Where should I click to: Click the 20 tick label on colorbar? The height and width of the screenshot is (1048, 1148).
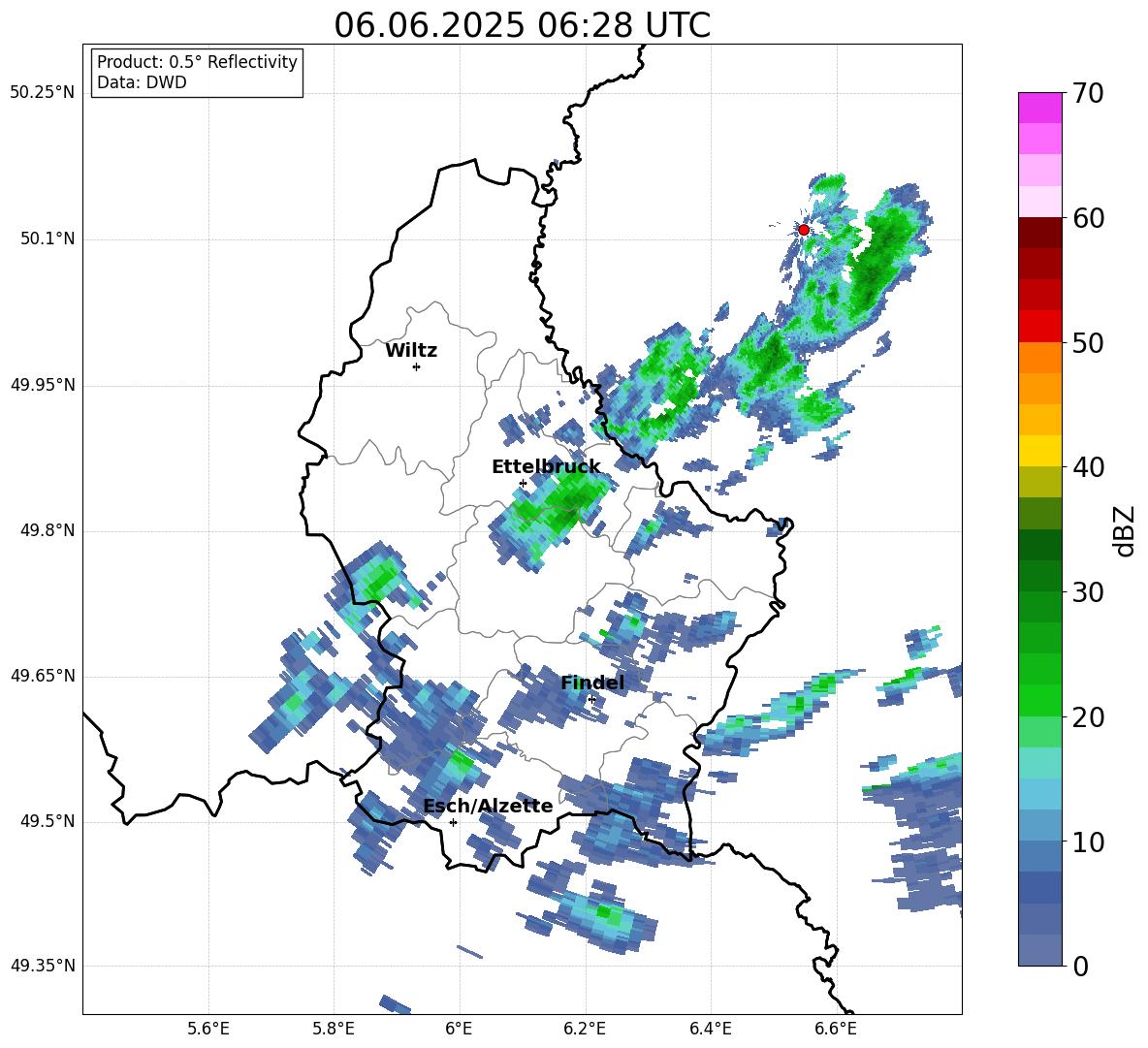coord(1087,717)
